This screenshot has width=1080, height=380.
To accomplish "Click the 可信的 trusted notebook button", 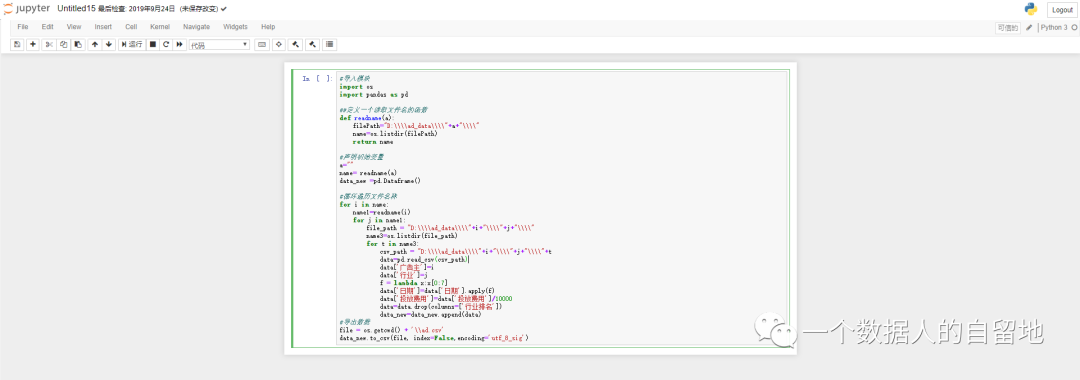I will (x=1008, y=28).
